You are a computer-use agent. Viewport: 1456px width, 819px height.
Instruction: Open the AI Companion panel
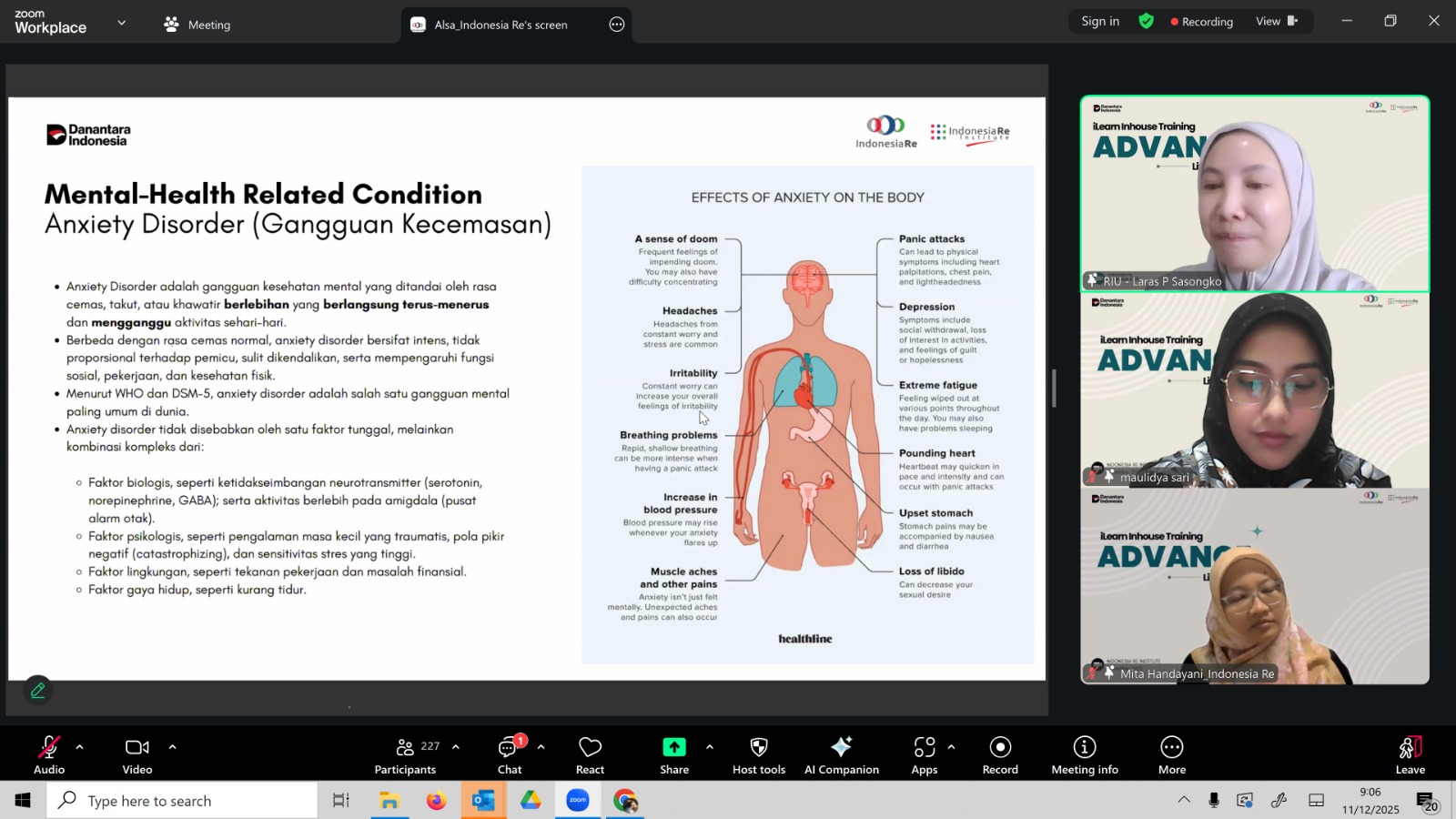(841, 748)
